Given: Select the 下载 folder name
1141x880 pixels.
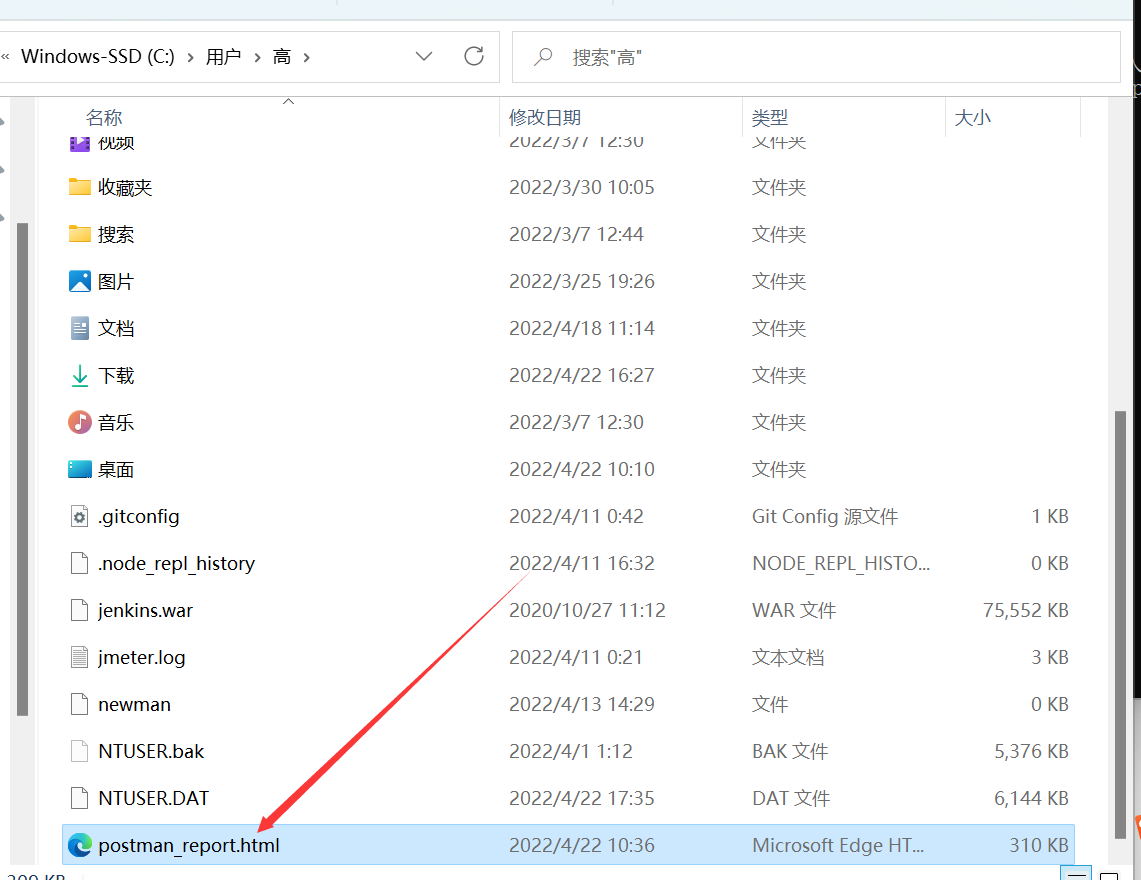Looking at the screenshot, I should [116, 376].
